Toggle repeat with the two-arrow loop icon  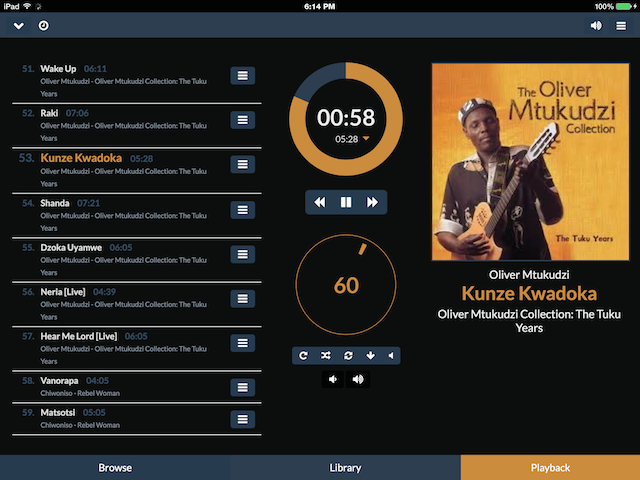348,356
